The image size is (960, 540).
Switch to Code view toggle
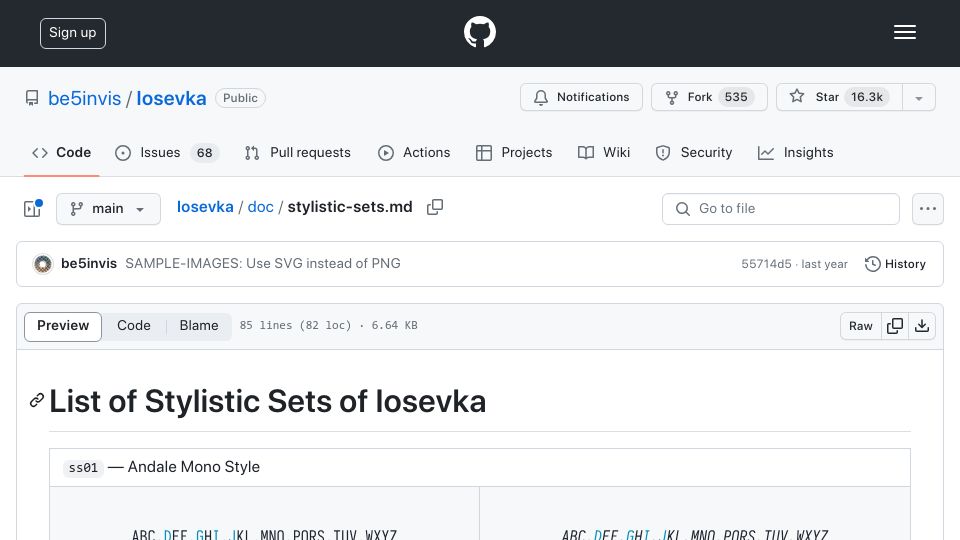click(x=134, y=326)
